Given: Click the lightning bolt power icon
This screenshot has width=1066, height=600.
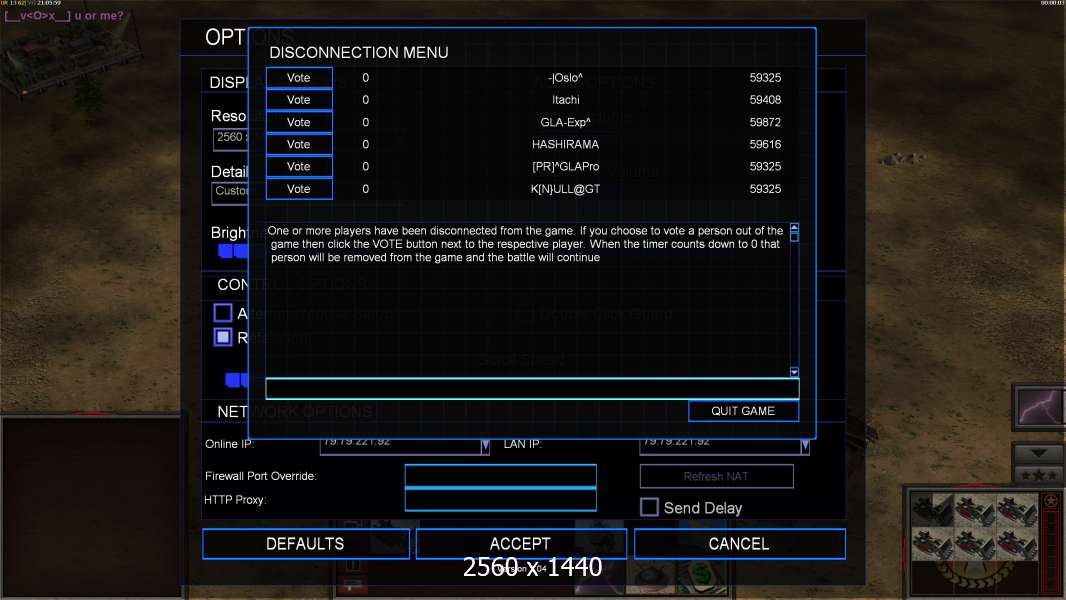Looking at the screenshot, I should pos(1038,408).
